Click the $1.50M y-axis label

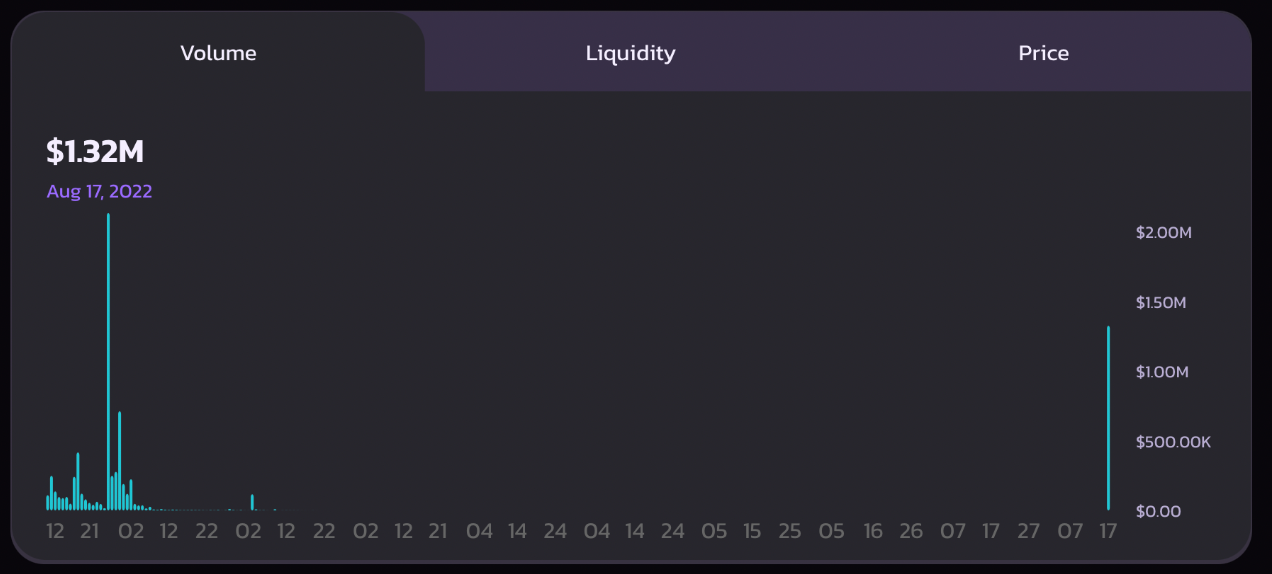(1161, 302)
